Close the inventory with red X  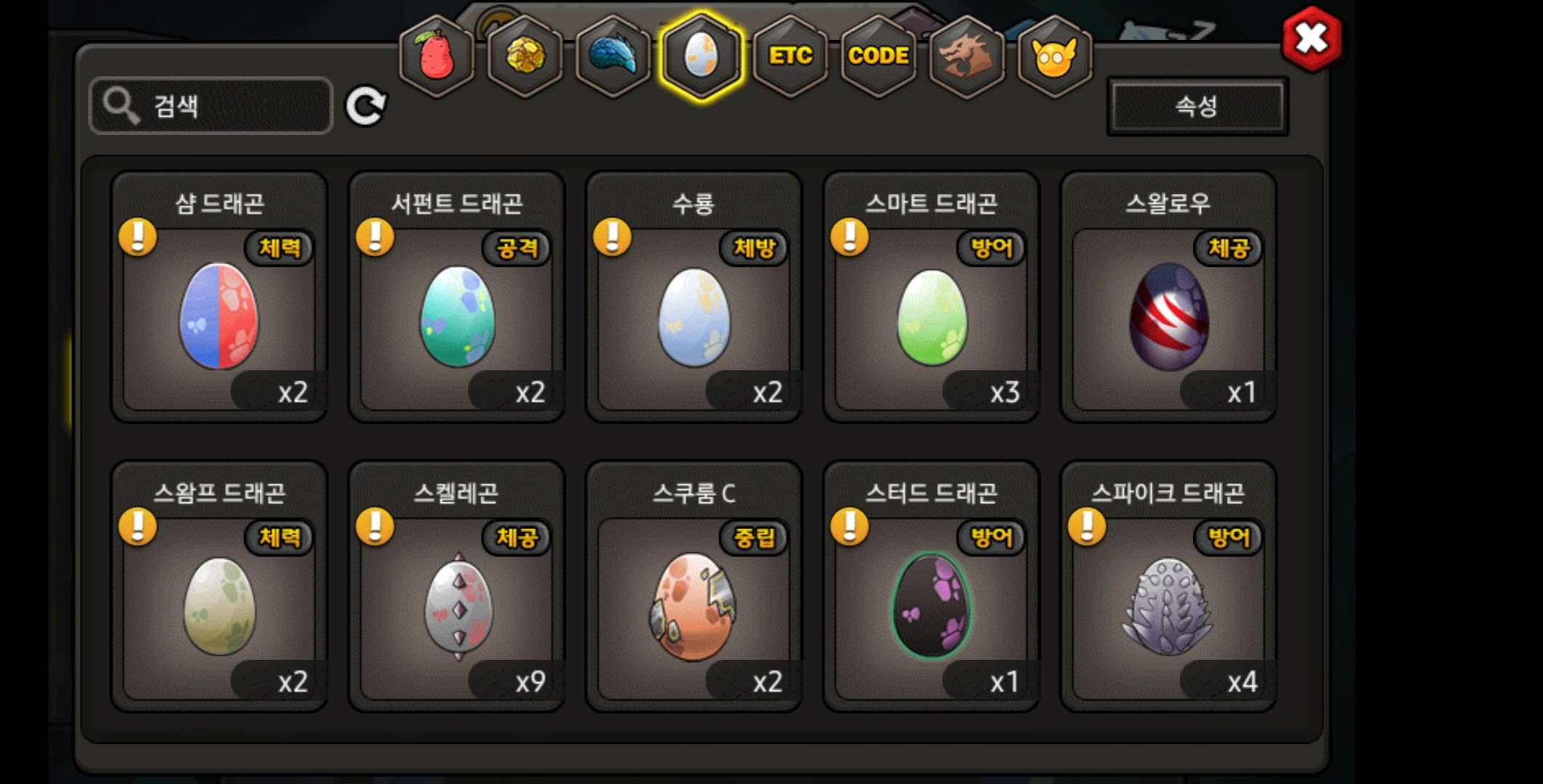(x=1312, y=38)
